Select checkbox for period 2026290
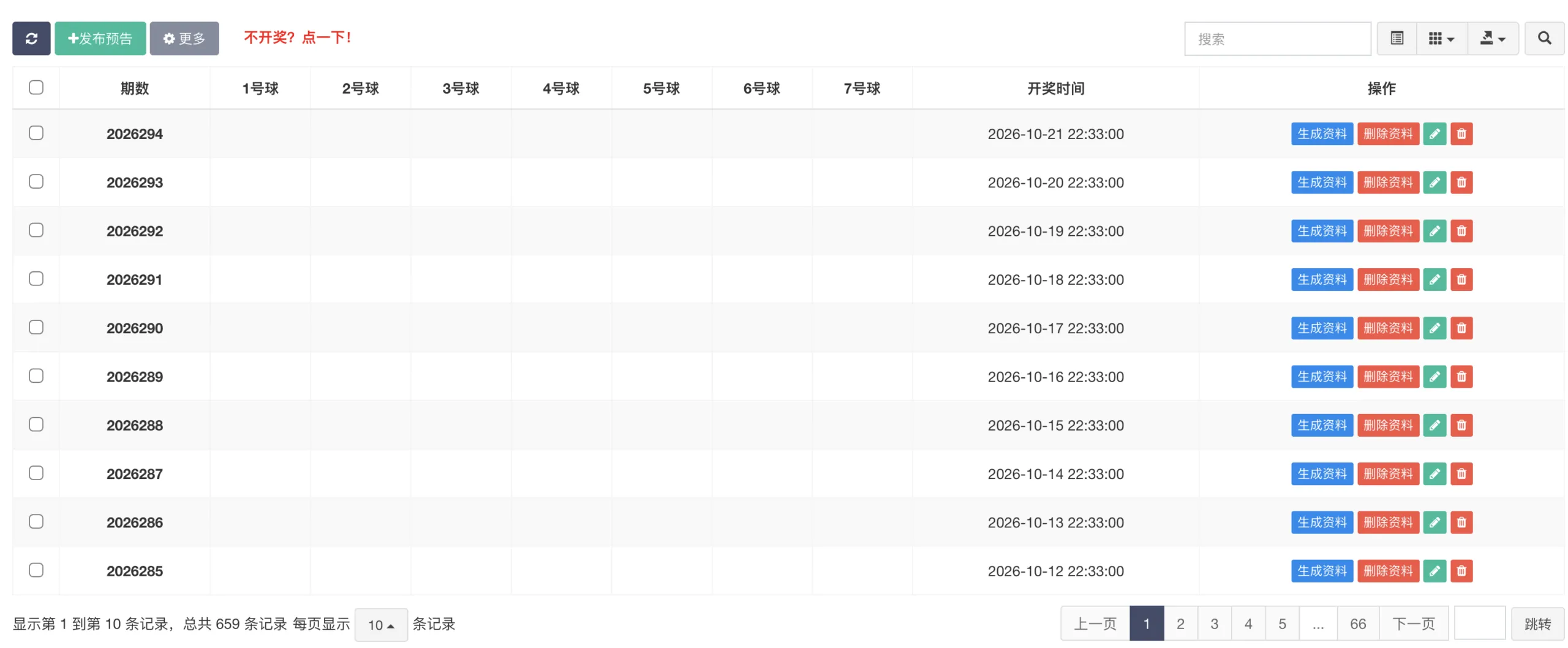Screen dimensions: 1568x648 coord(36,327)
